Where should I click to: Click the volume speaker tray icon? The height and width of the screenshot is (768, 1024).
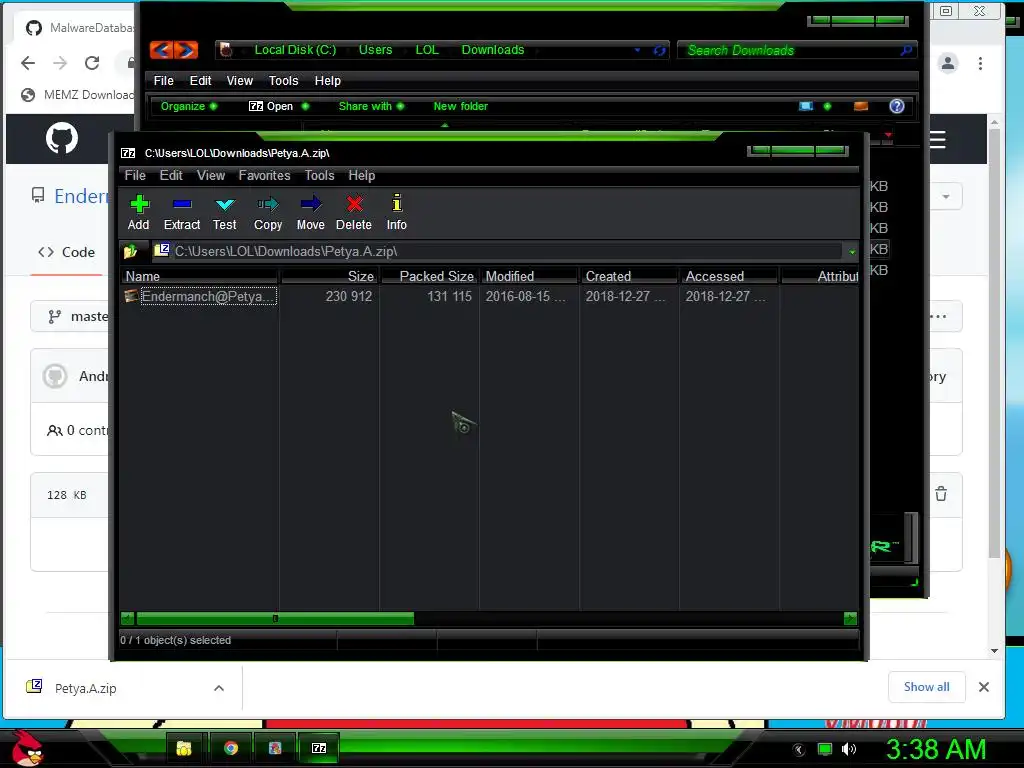tap(849, 749)
